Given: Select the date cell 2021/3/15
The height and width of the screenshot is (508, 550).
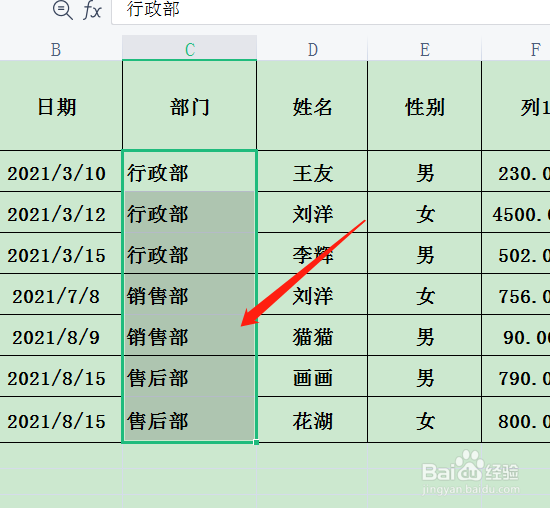Looking at the screenshot, I should [61, 253].
